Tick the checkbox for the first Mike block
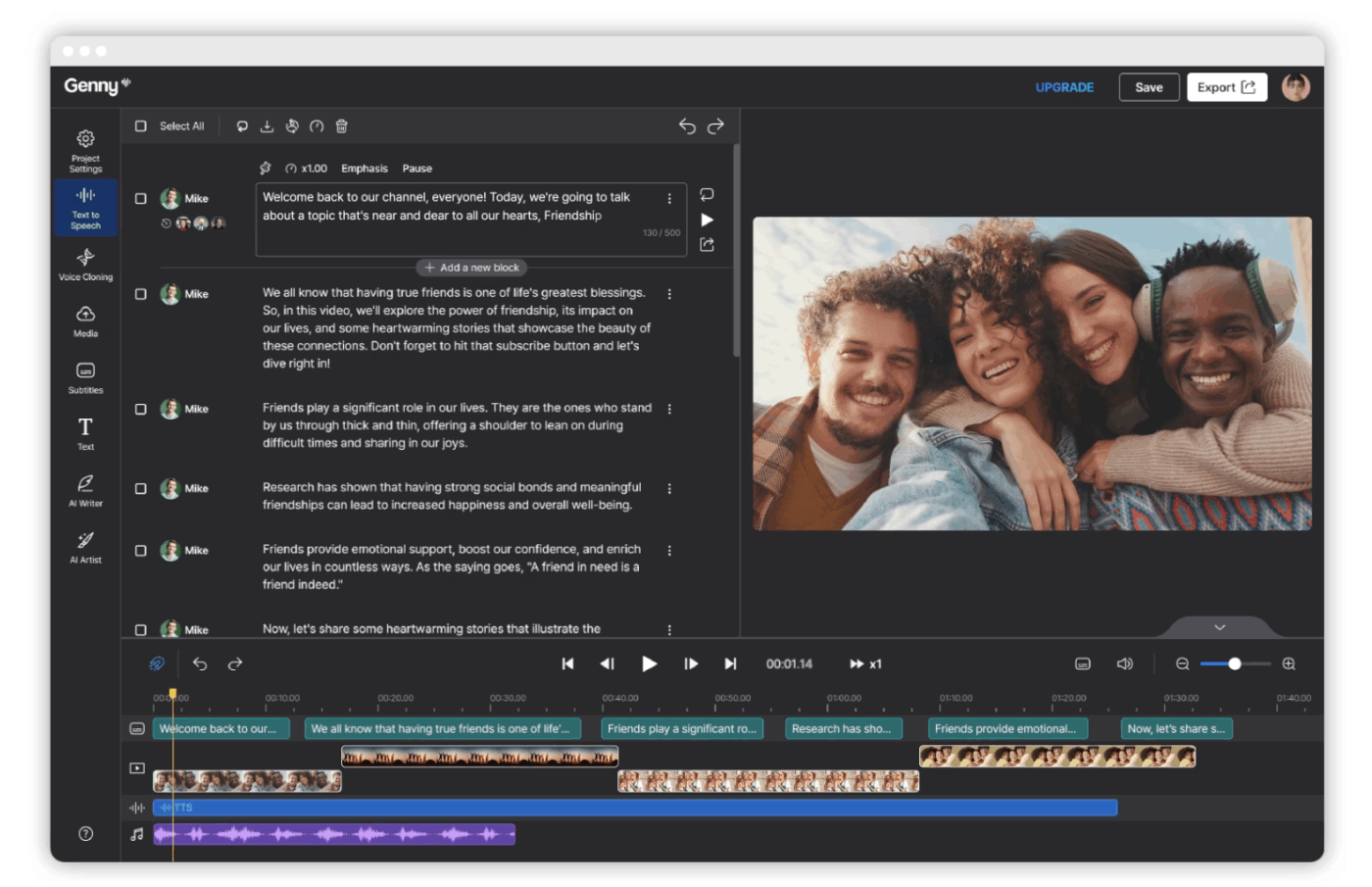1372x887 pixels. coord(141,199)
